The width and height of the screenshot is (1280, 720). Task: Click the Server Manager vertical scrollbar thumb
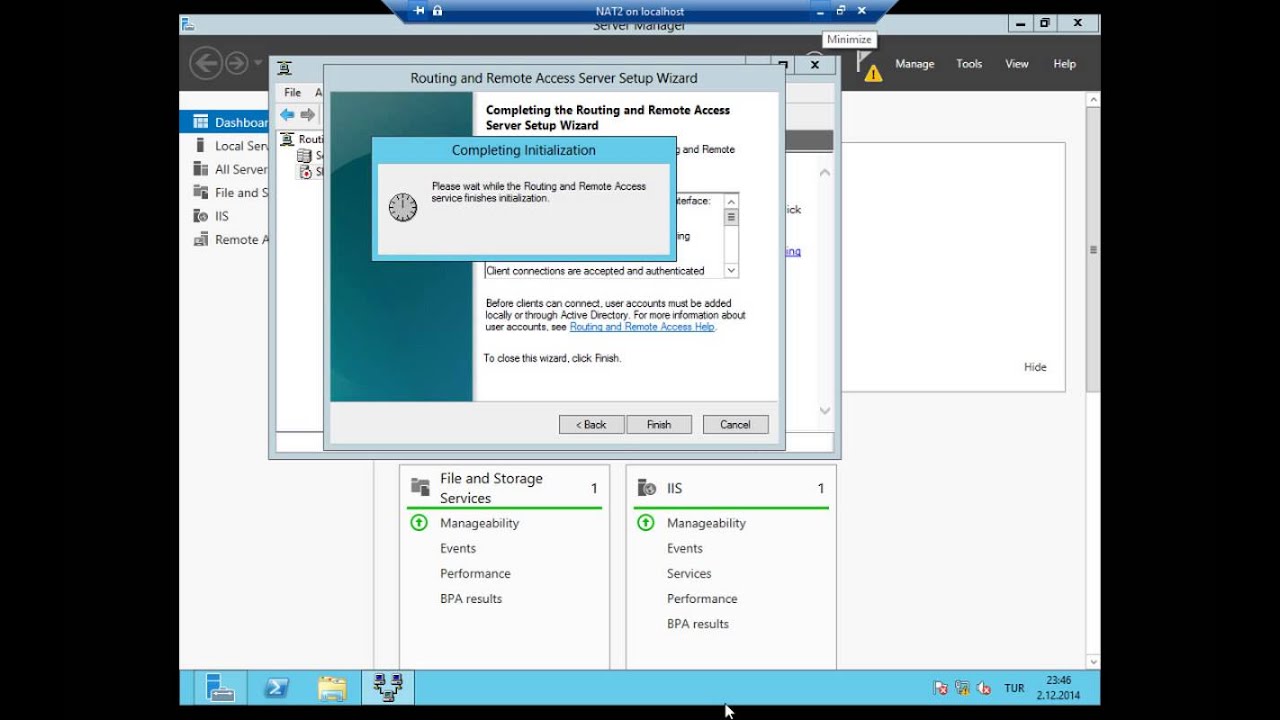point(1093,250)
